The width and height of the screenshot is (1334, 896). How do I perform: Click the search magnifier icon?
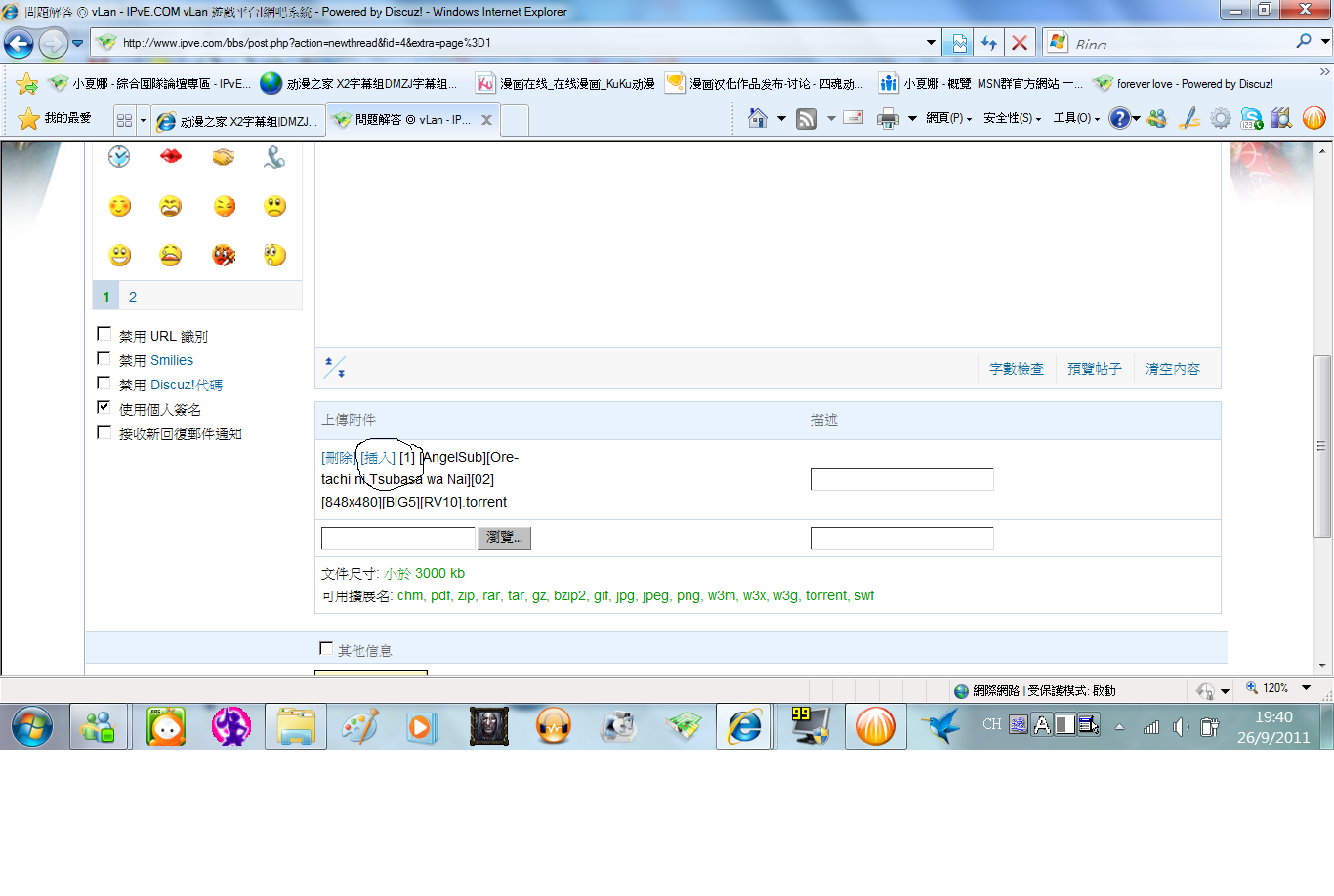click(x=1304, y=41)
